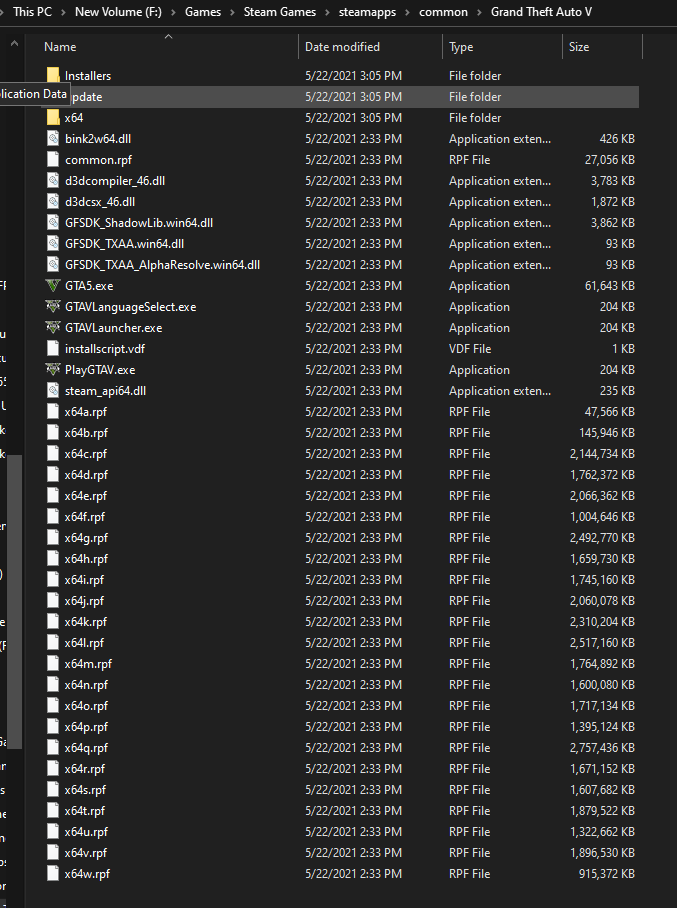The width and height of the screenshot is (677, 908).
Task: Click the x64k.rpf file icon
Action: click(x=53, y=621)
